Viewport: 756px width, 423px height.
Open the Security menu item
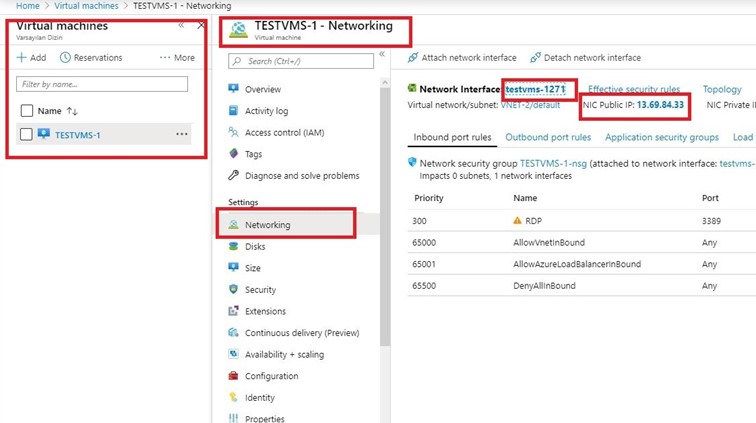(x=260, y=289)
